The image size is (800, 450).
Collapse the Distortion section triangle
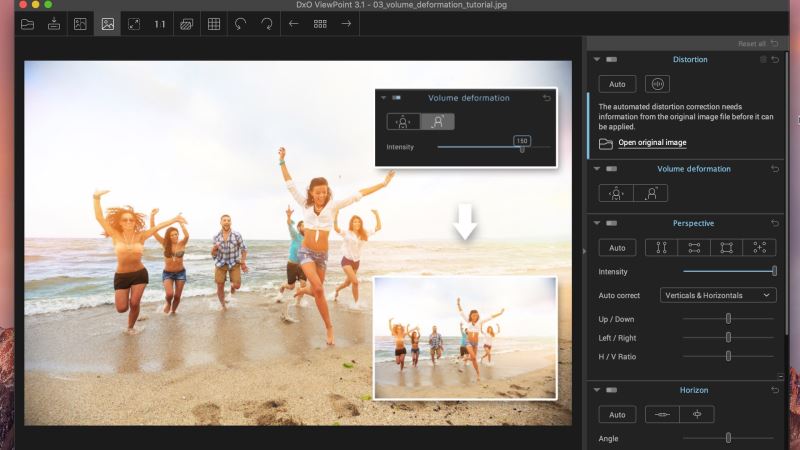(596, 60)
